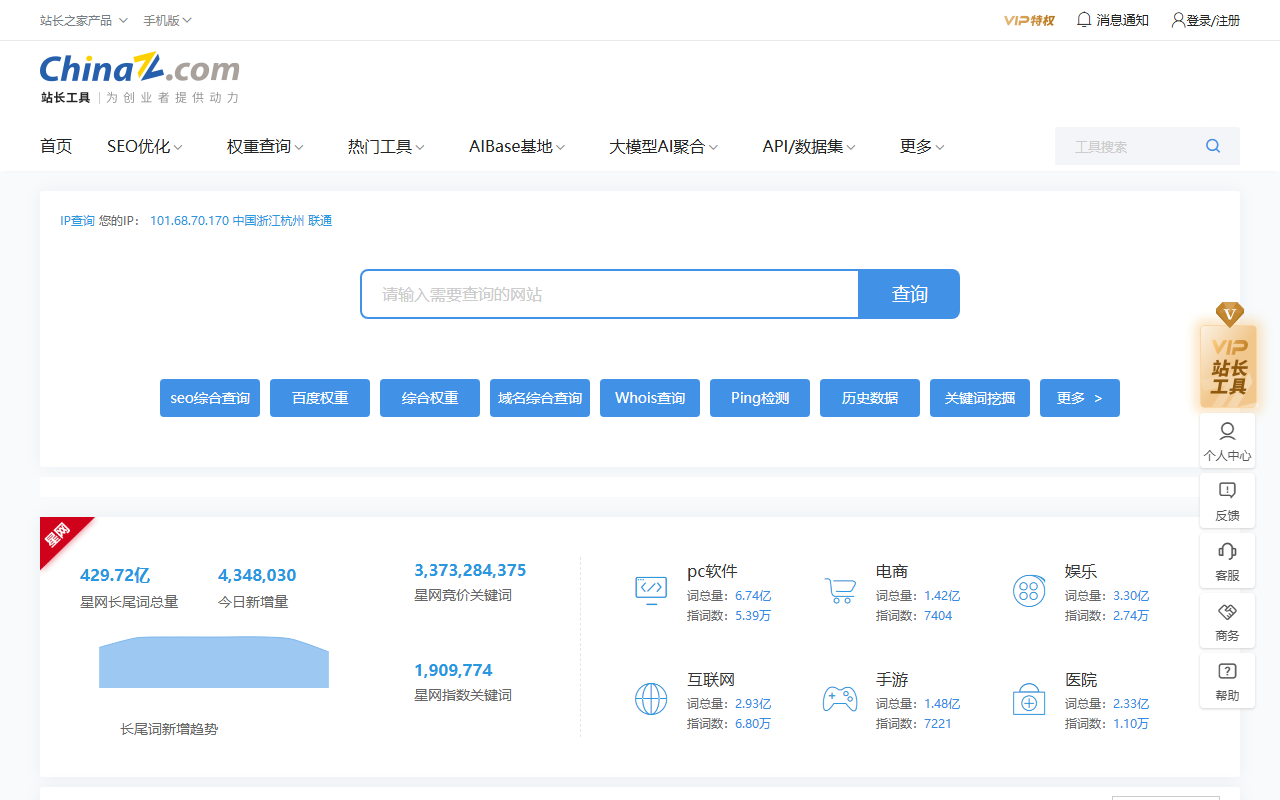Screen dimensions: 1280x800
Task: Click Ping检测 button
Action: click(x=760, y=398)
